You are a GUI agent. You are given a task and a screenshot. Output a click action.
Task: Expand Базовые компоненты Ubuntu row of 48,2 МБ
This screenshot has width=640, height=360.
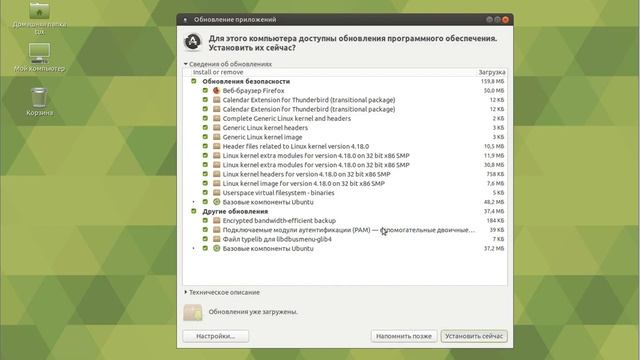click(x=193, y=202)
